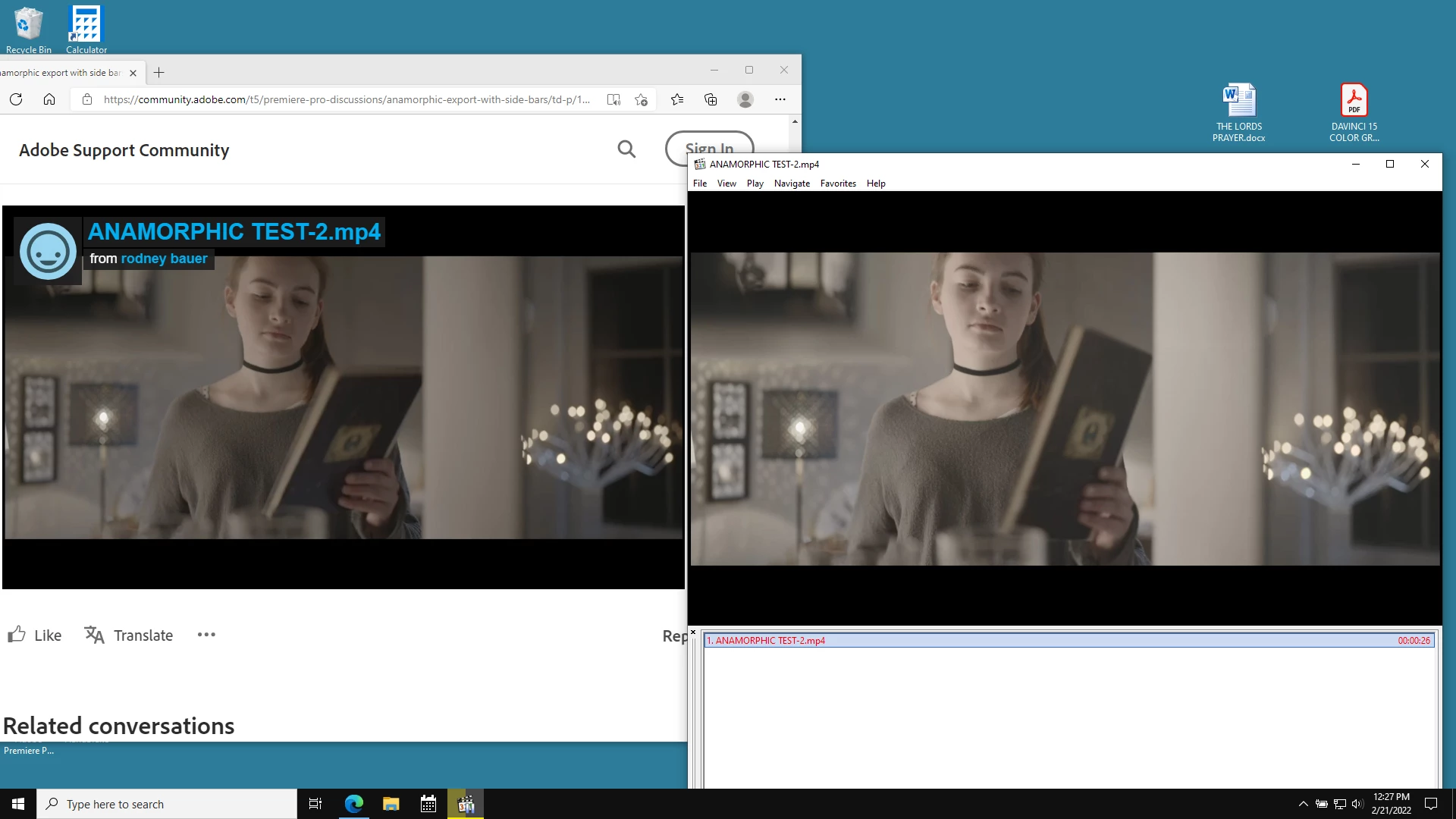The height and width of the screenshot is (819, 1456).
Task: Click the browser profile avatar icon
Action: [745, 99]
